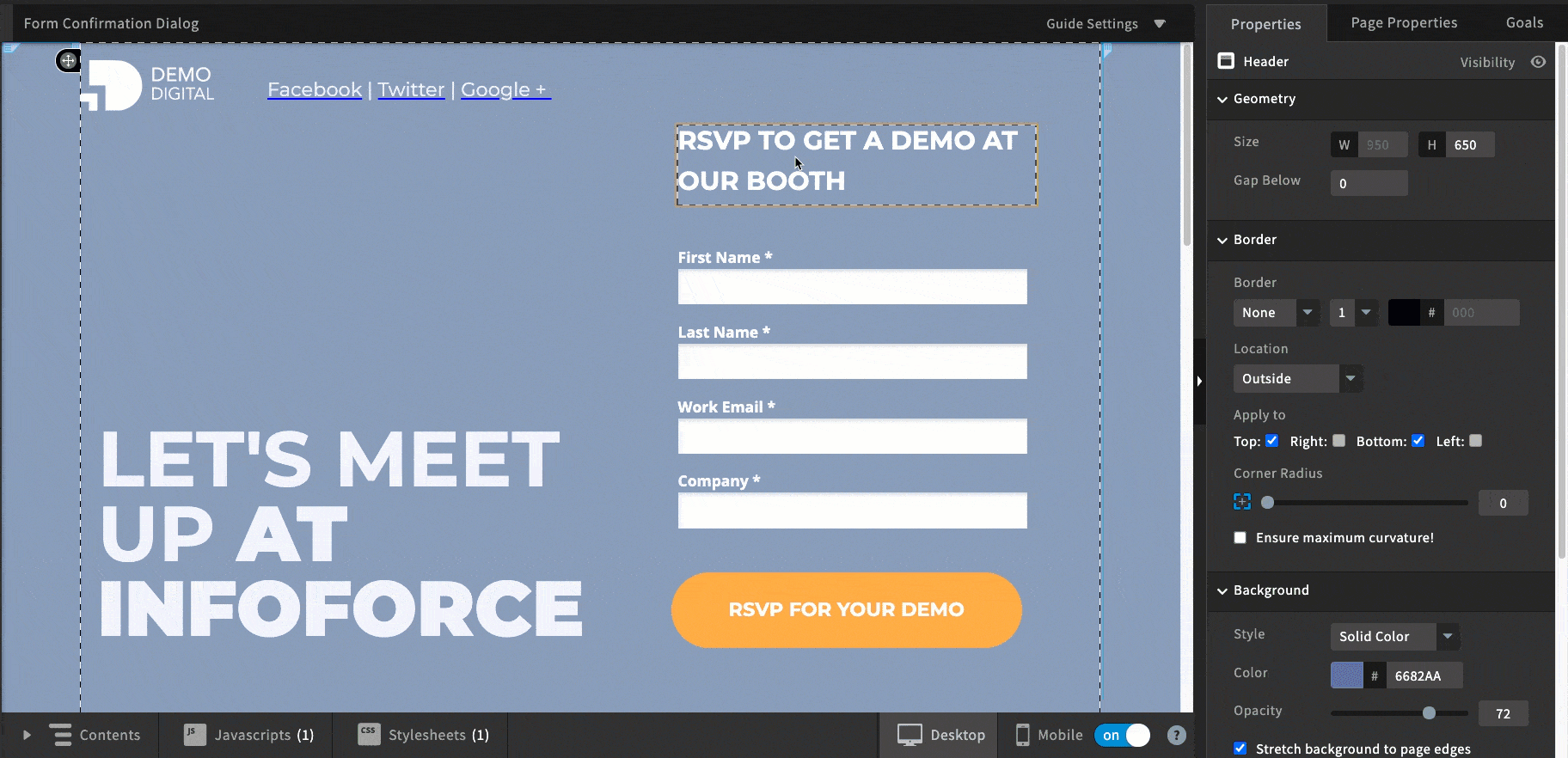The height and width of the screenshot is (758, 1568).
Task: Click the Work Email form field
Action: pos(852,437)
